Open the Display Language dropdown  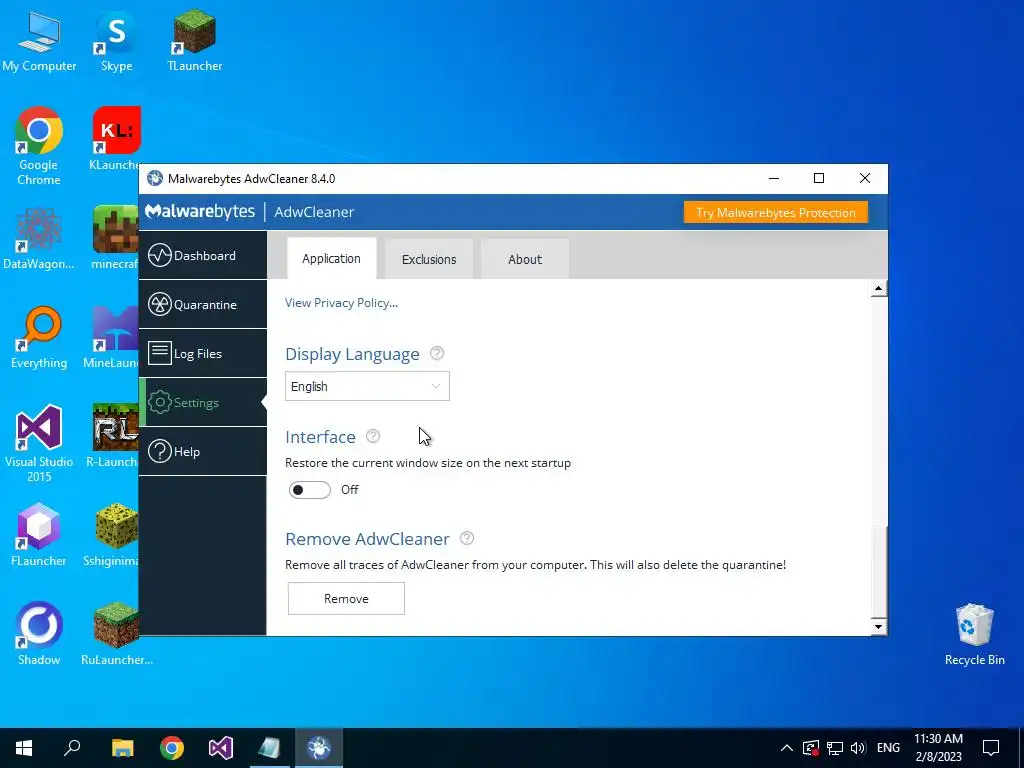tap(367, 386)
